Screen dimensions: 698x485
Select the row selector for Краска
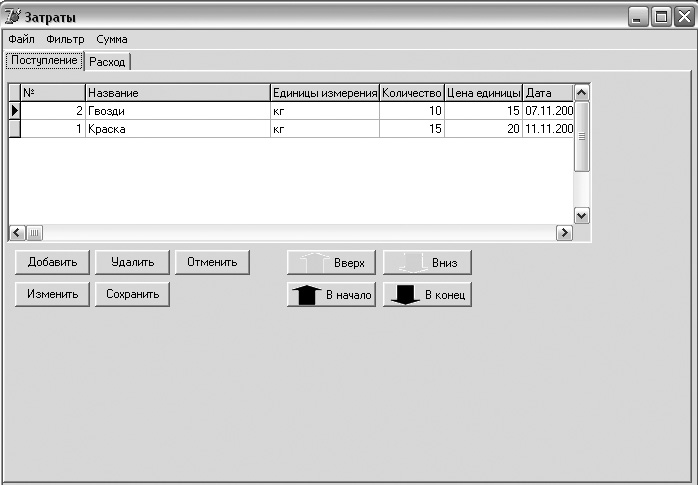[15, 129]
